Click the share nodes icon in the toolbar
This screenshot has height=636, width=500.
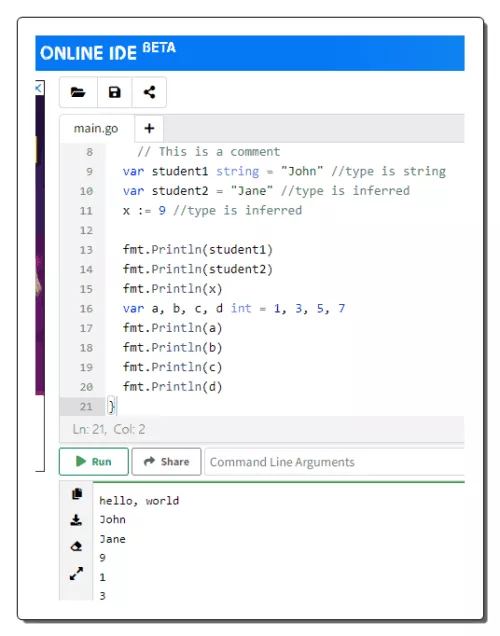pyautogui.click(x=149, y=92)
